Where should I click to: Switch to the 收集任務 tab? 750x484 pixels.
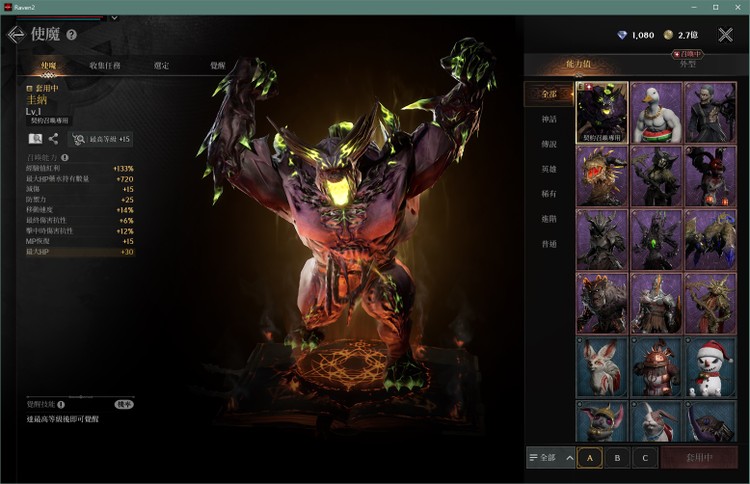point(104,66)
